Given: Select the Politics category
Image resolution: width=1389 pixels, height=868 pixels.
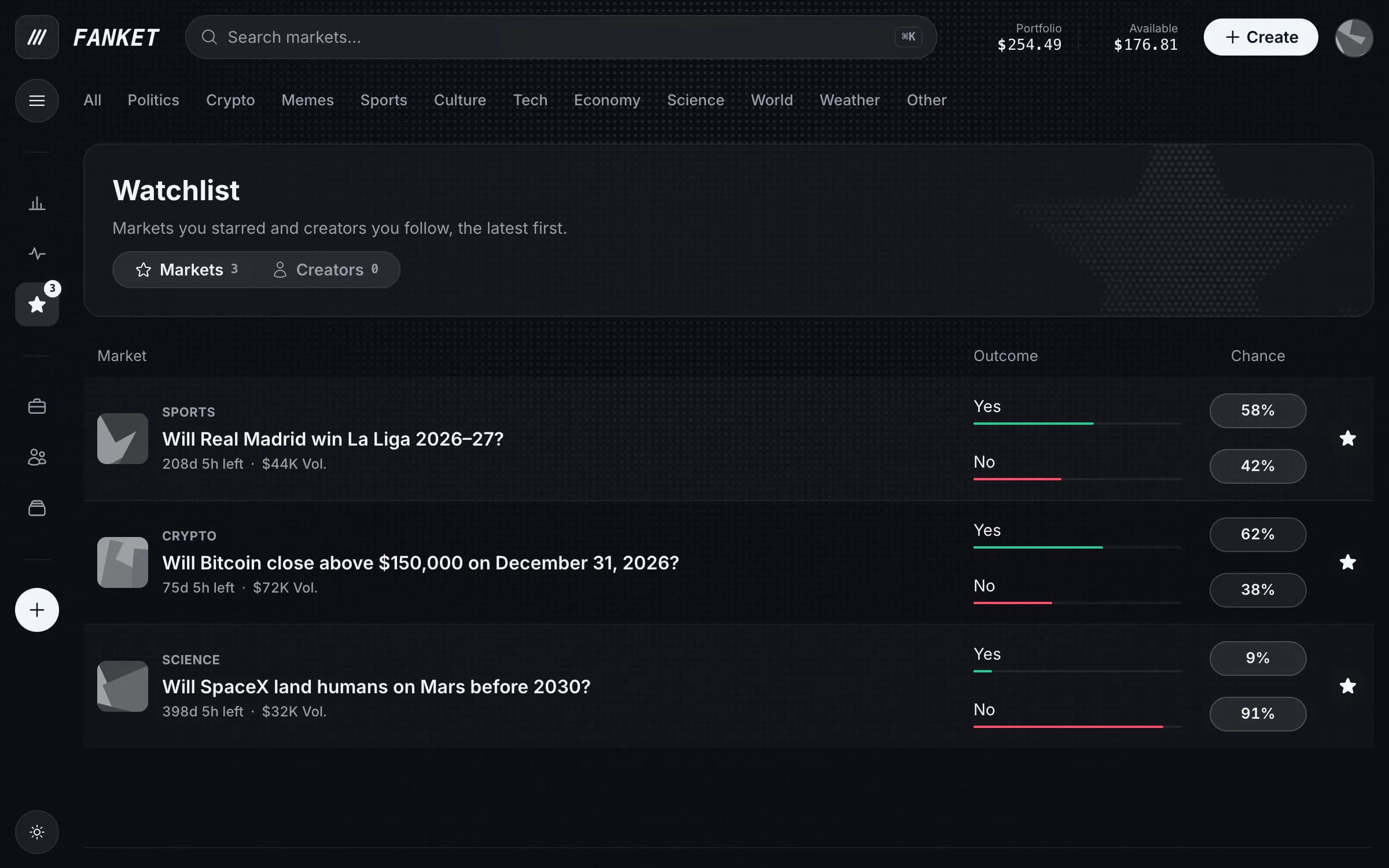Looking at the screenshot, I should [x=153, y=100].
